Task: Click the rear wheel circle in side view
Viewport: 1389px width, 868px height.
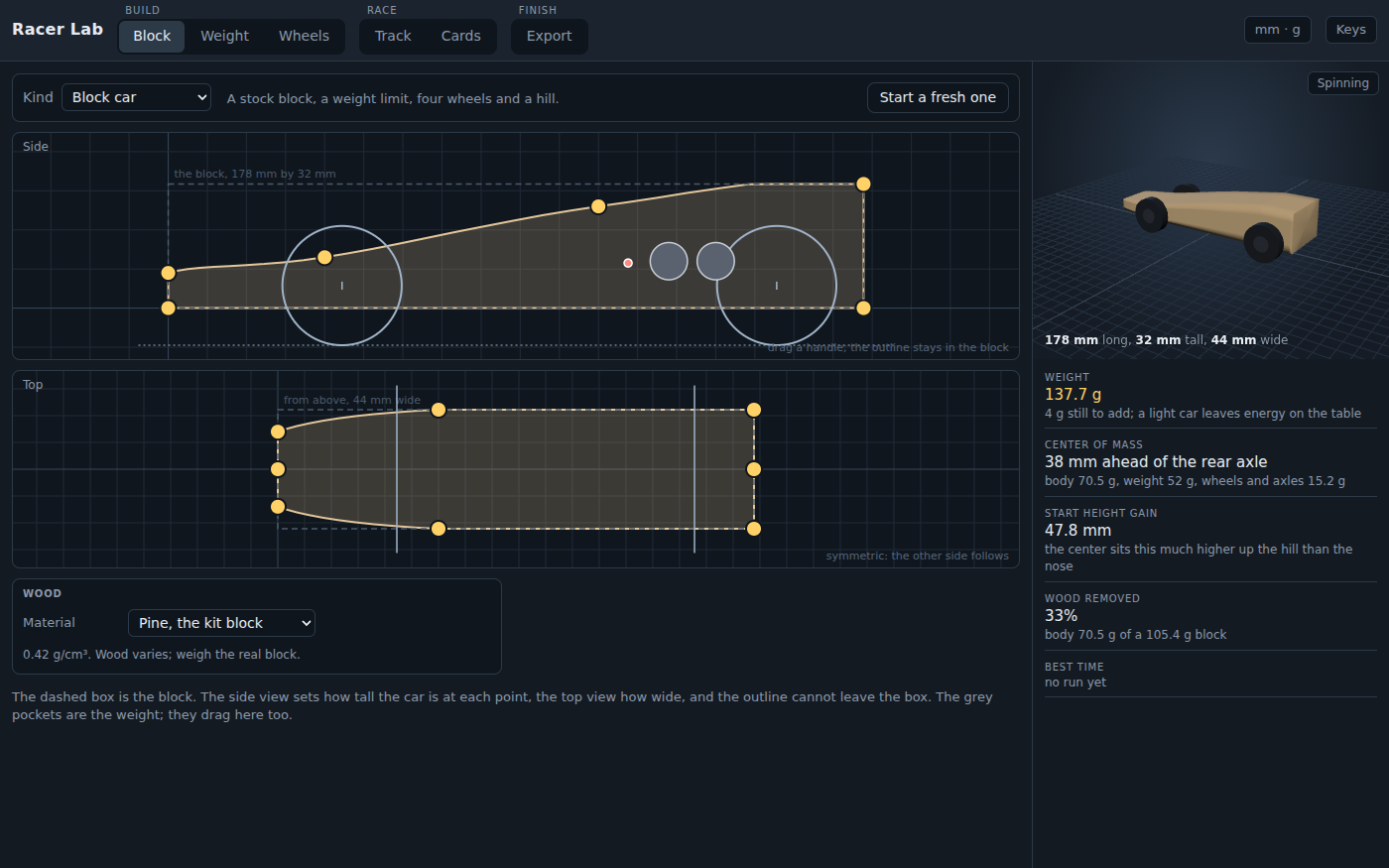Action: pos(777,286)
